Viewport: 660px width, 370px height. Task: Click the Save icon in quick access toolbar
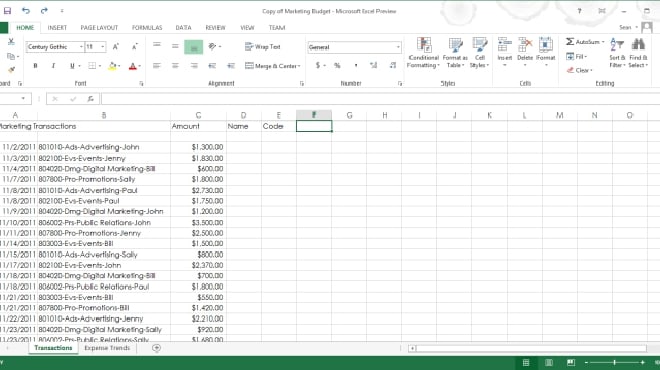[7, 11]
